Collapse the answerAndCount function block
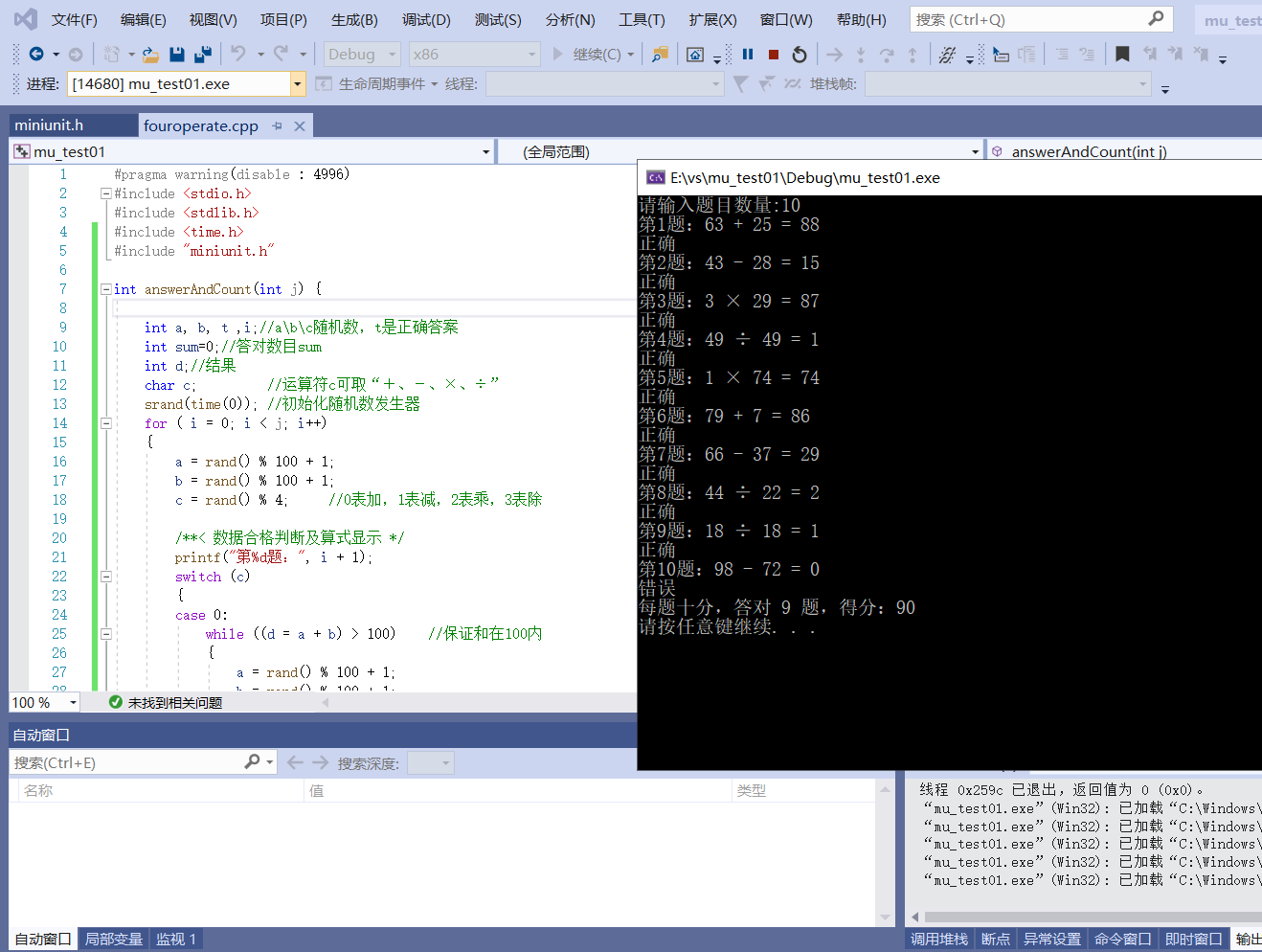Viewport: 1262px width, 952px height. pyautogui.click(x=105, y=289)
